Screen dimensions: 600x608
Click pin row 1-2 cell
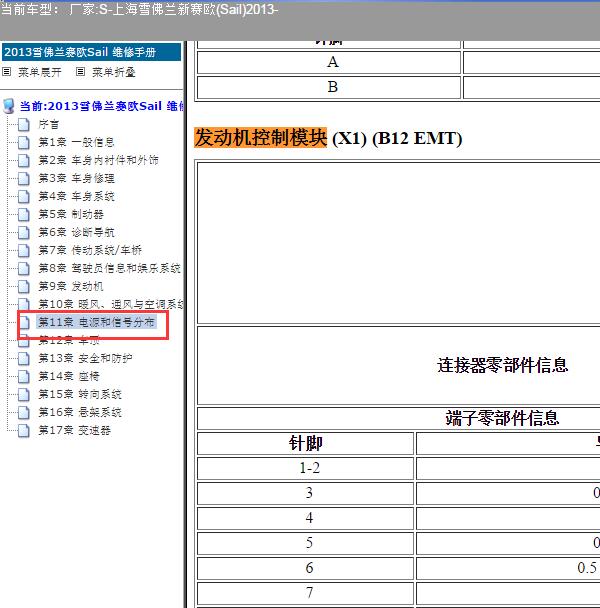point(305,468)
